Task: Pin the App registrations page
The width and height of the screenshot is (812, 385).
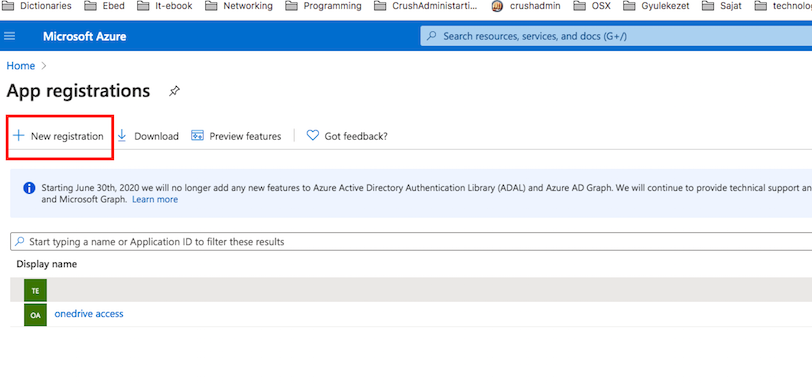Action: click(x=175, y=92)
